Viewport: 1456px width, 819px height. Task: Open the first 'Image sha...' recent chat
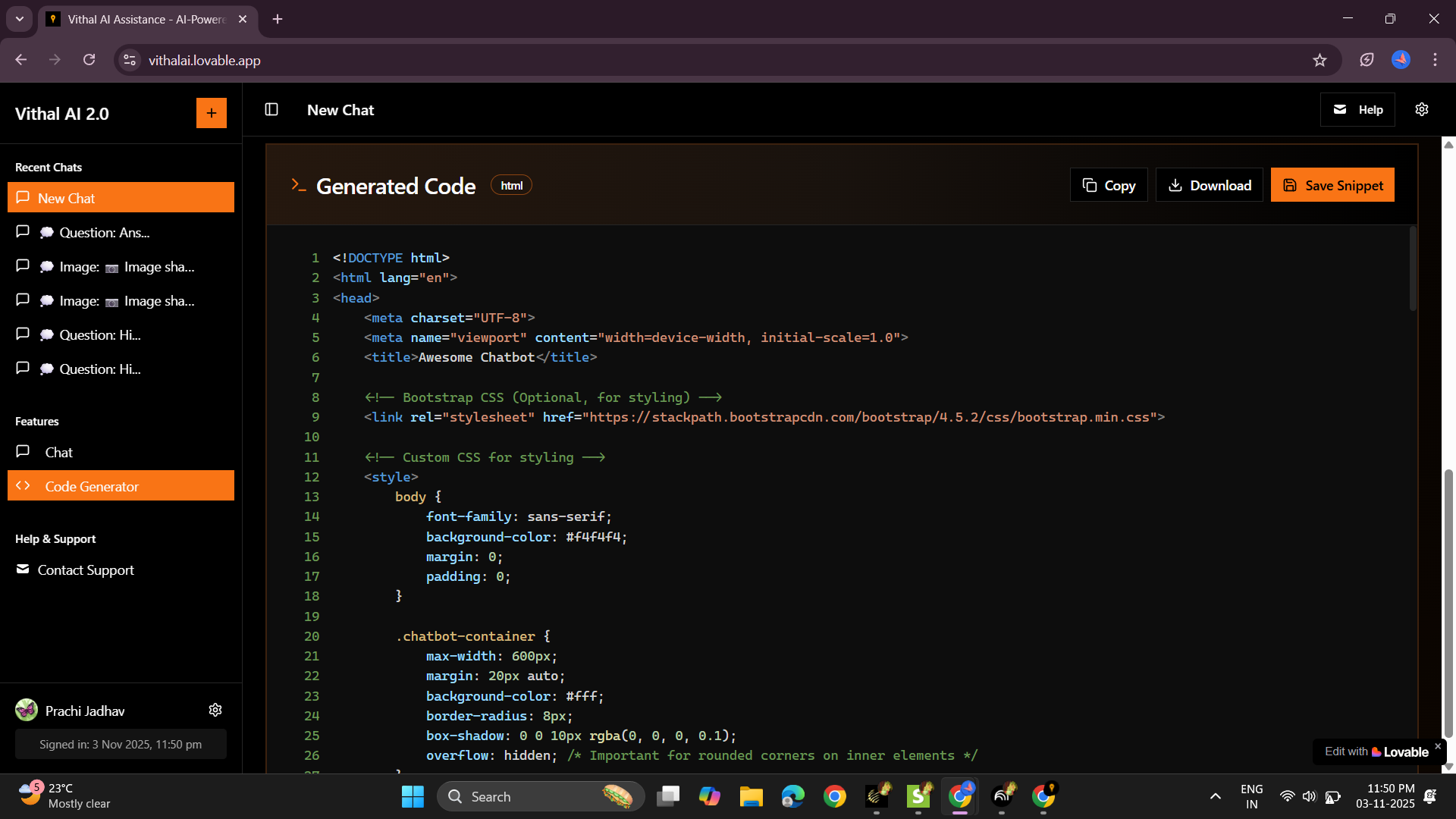[121, 267]
